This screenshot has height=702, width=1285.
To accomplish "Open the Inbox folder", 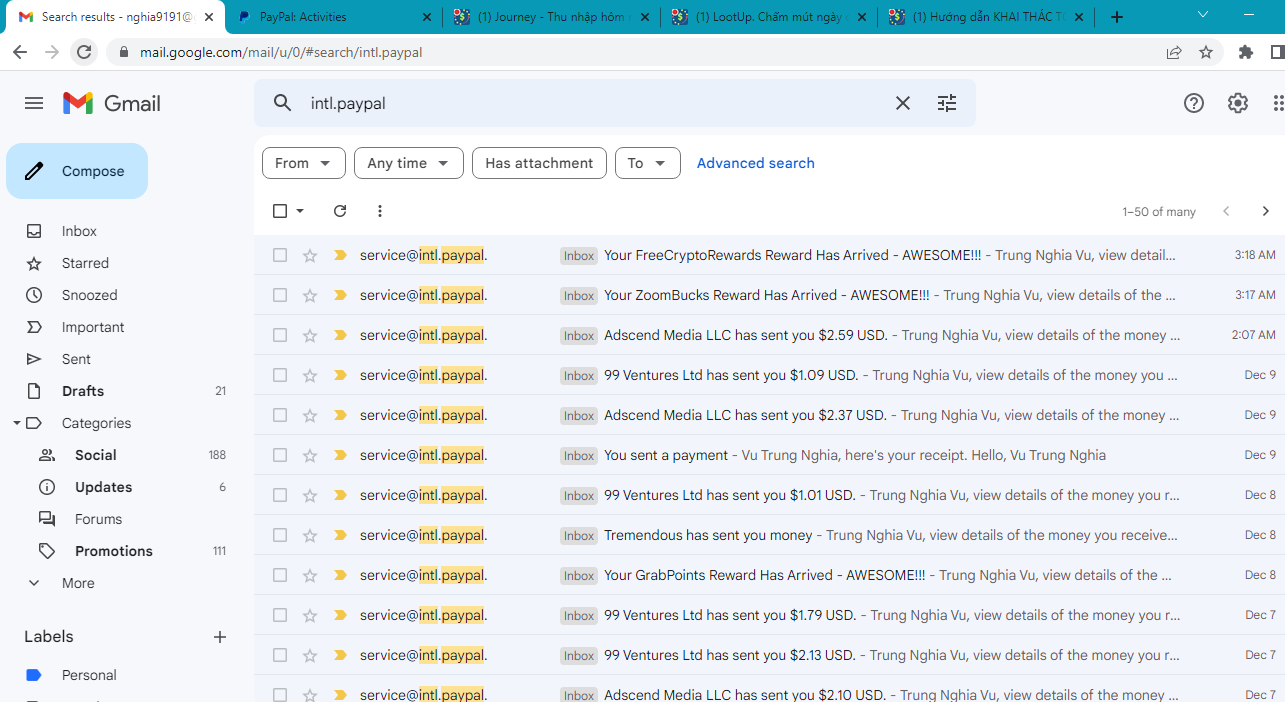I will pos(79,231).
